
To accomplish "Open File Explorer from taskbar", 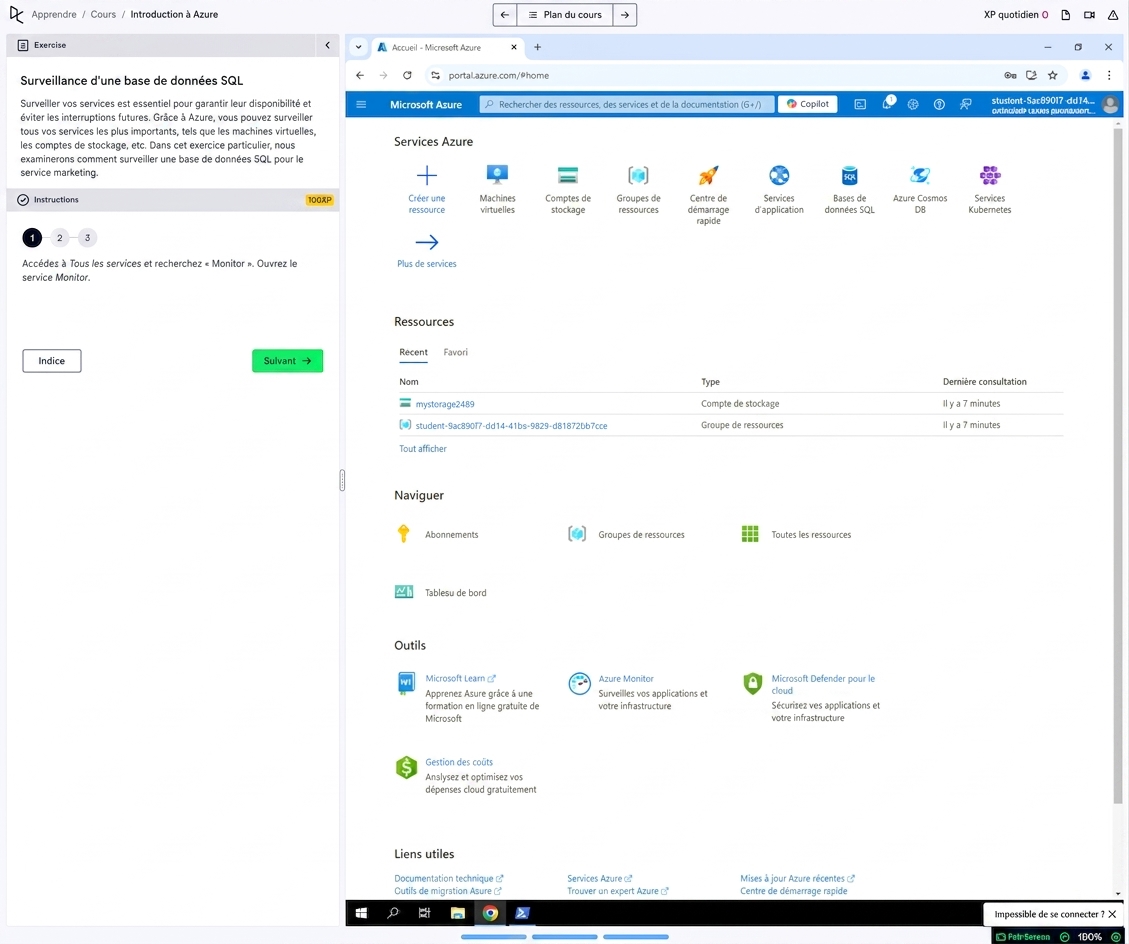I will (x=457, y=913).
